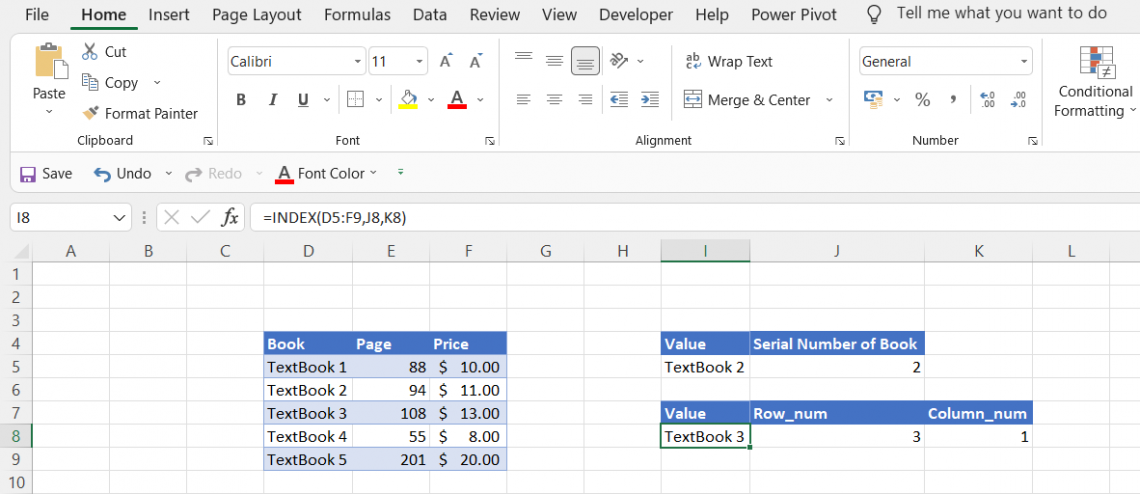Toggle Bold formatting

point(241,100)
